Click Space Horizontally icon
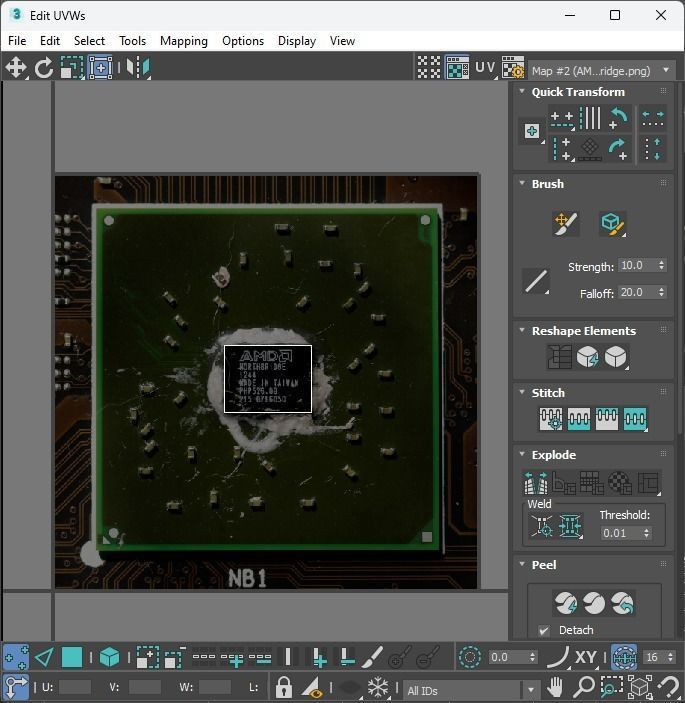685x703 pixels. click(x=653, y=119)
